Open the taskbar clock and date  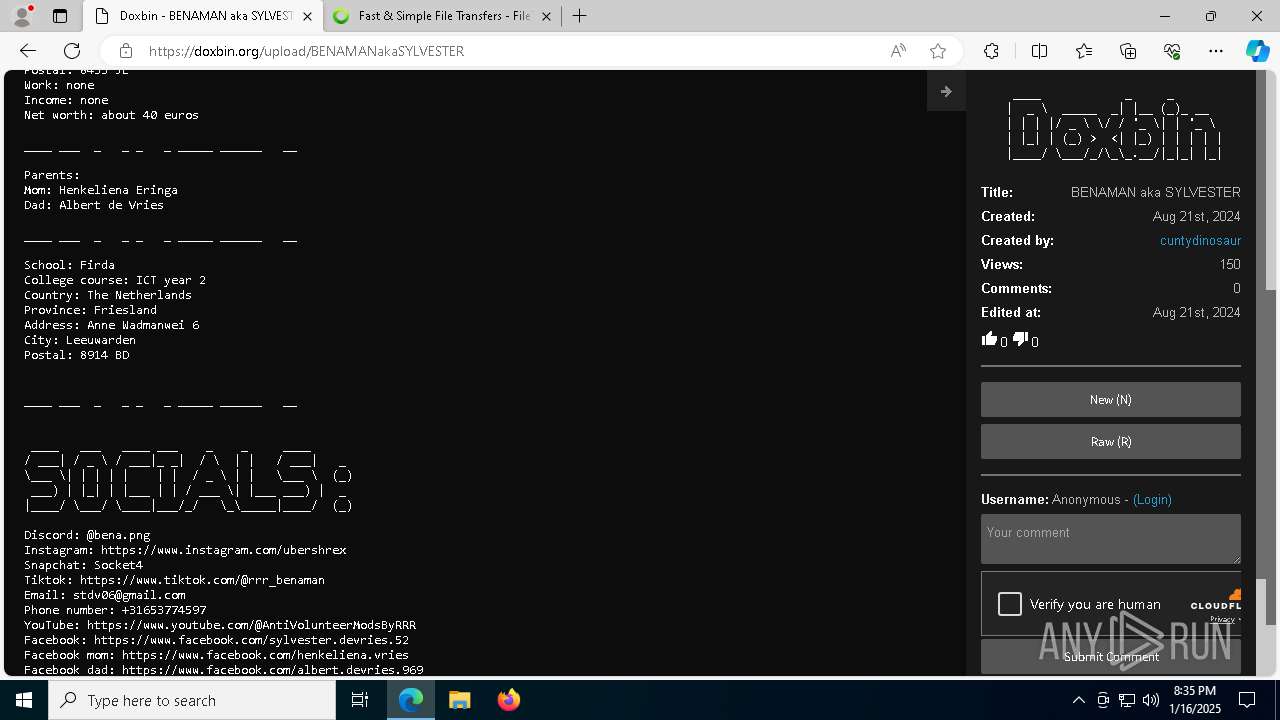[1195, 700]
